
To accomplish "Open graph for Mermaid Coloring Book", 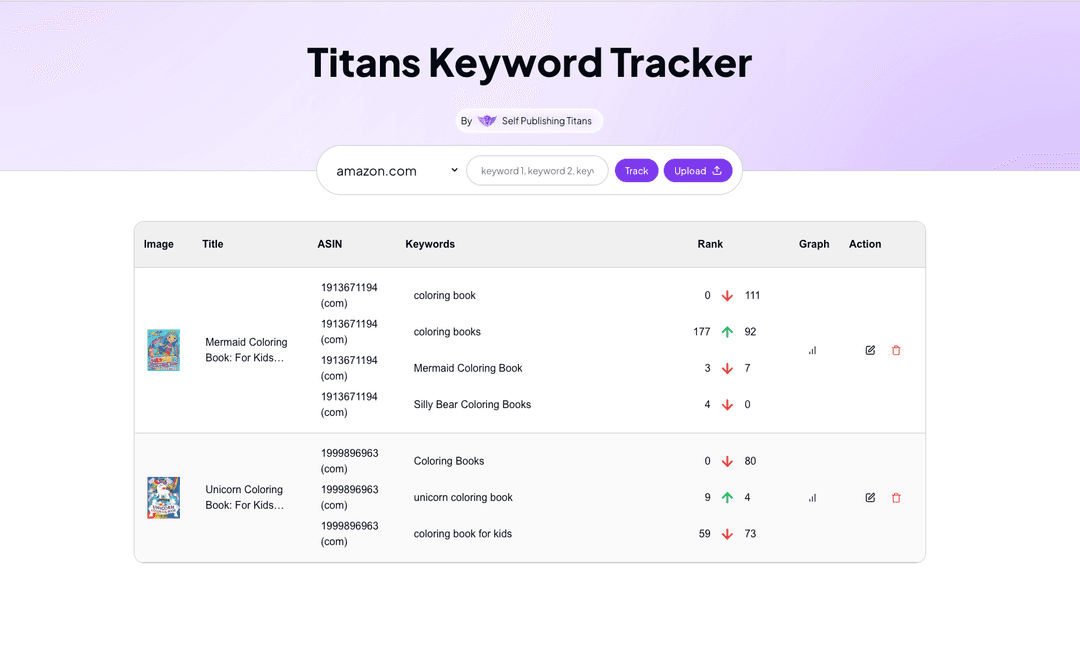I will 812,350.
